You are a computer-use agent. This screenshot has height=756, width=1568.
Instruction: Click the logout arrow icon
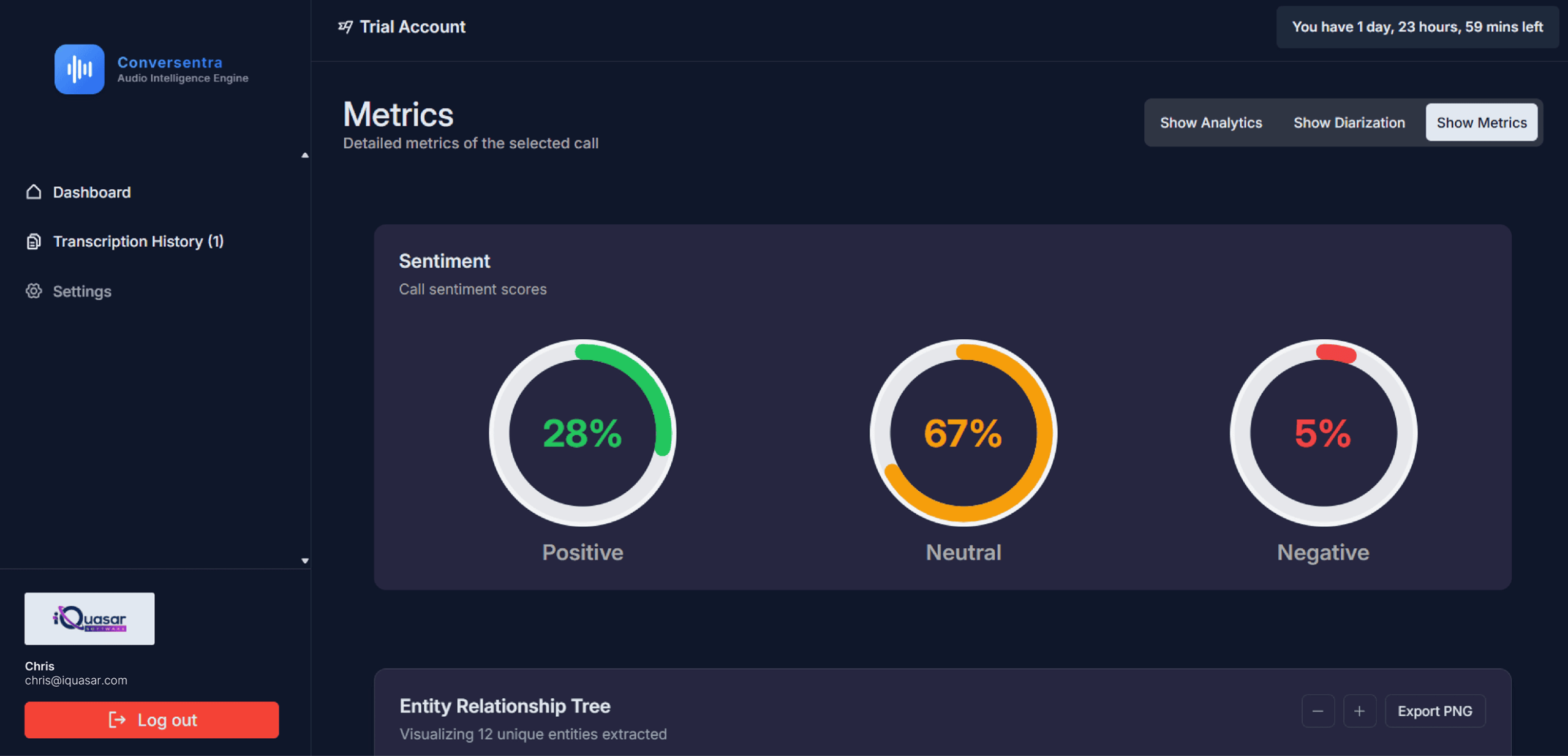(117, 720)
